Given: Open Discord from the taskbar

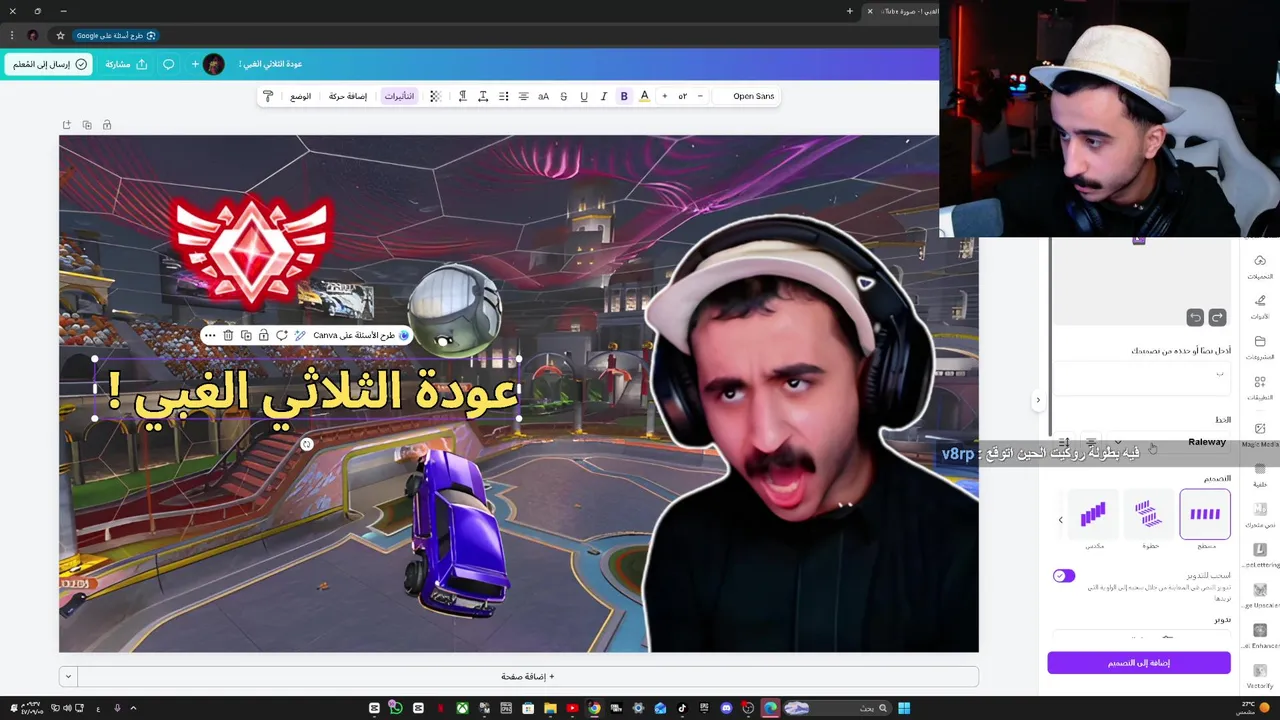Looking at the screenshot, I should 726,708.
